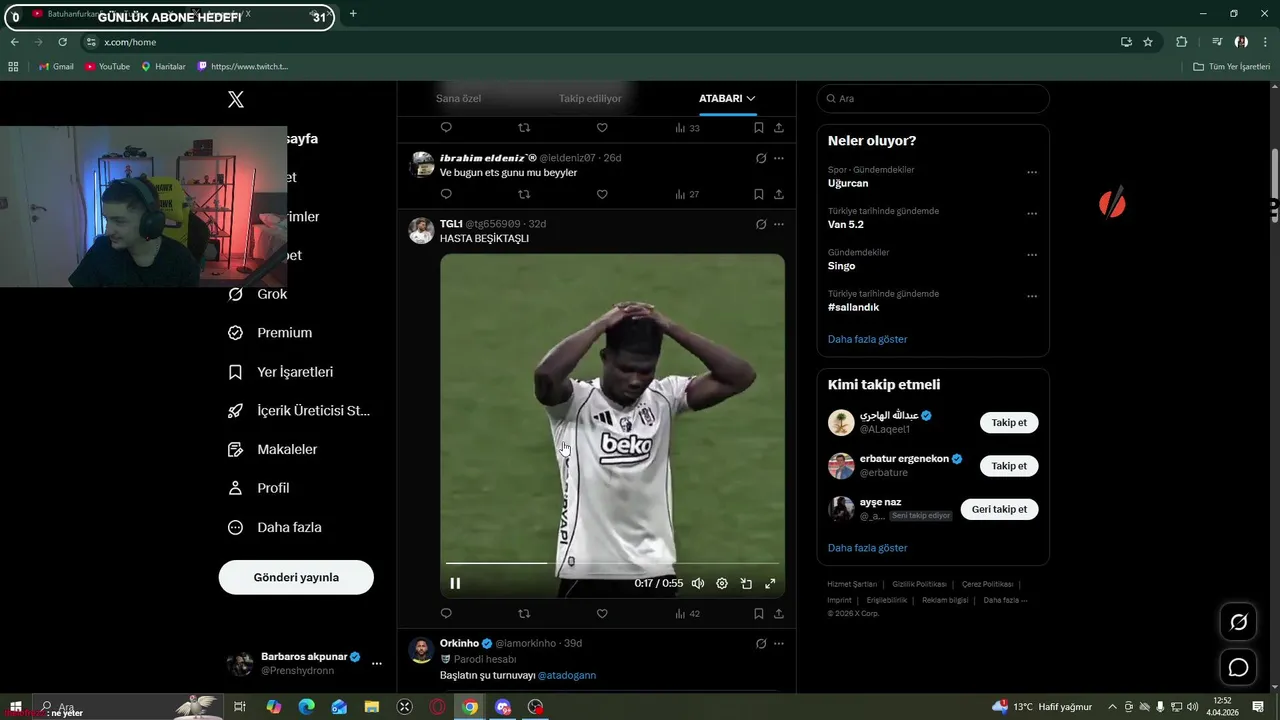Viewport: 1280px width, 720px height.
Task: Bookmark this page with the star icon
Action: click(1148, 42)
